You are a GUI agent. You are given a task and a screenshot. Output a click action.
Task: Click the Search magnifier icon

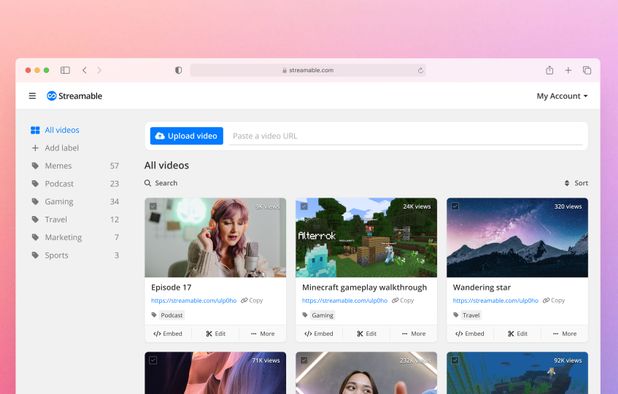pyautogui.click(x=148, y=183)
